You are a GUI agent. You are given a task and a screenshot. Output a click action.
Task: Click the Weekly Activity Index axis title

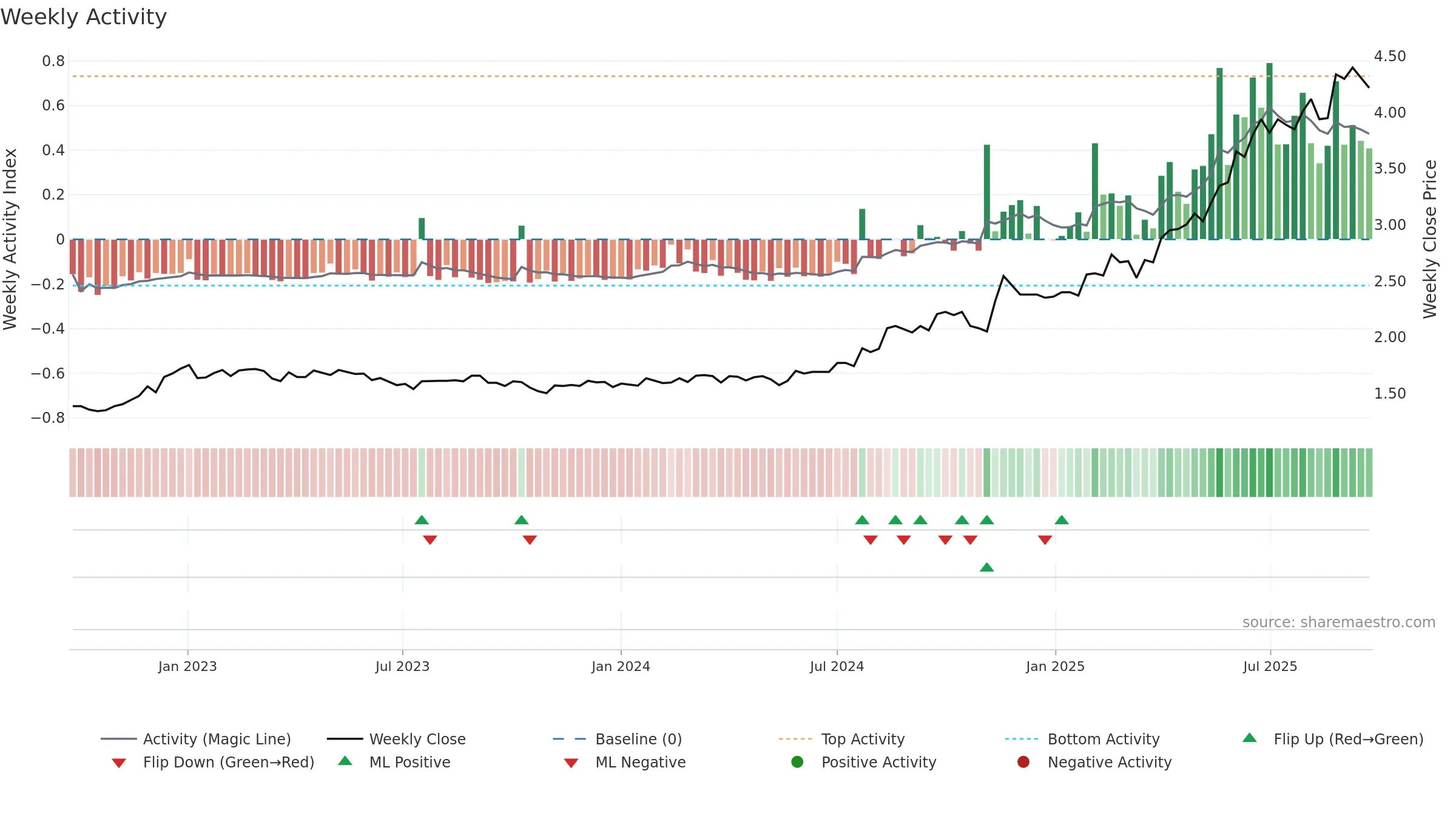click(x=10, y=239)
